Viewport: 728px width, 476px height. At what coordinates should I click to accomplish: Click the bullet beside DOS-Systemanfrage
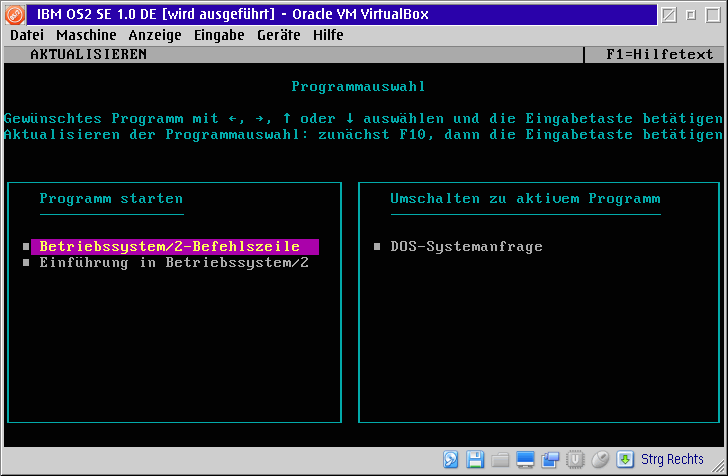coord(377,246)
